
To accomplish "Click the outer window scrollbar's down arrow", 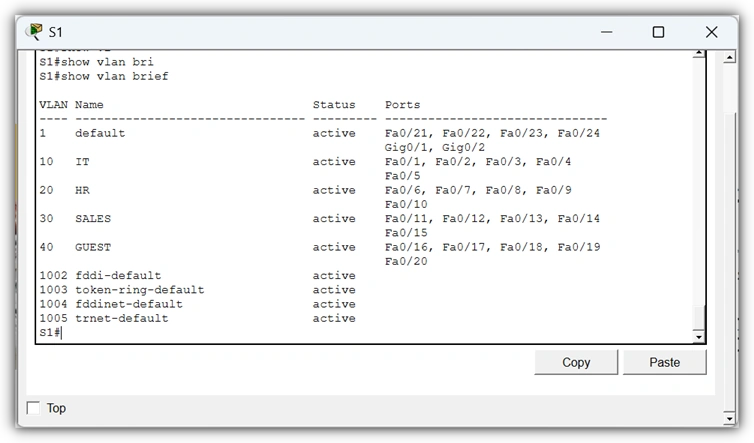I will tap(729, 418).
